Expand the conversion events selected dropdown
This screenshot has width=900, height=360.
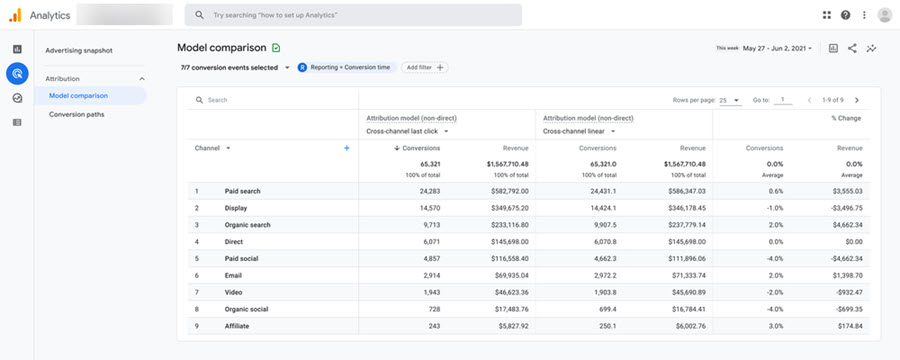point(235,67)
